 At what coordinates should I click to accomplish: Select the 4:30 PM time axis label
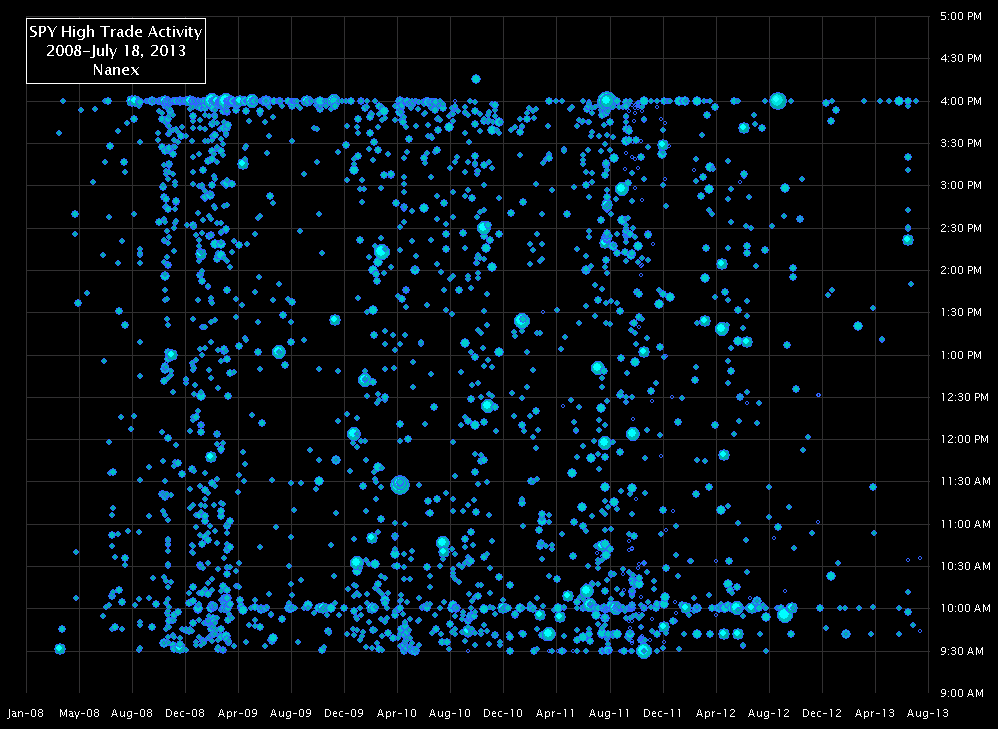point(960,59)
